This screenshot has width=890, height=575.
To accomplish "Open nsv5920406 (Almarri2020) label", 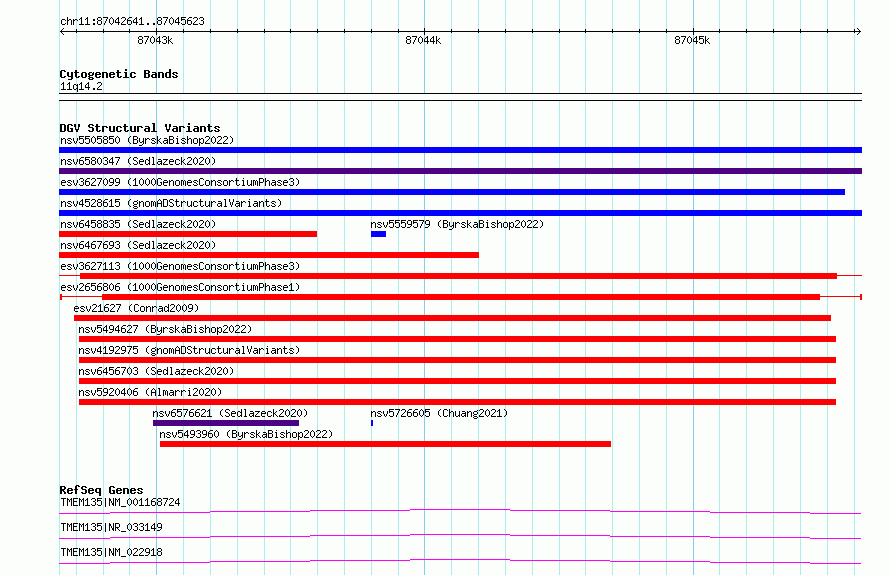I will pos(150,392).
